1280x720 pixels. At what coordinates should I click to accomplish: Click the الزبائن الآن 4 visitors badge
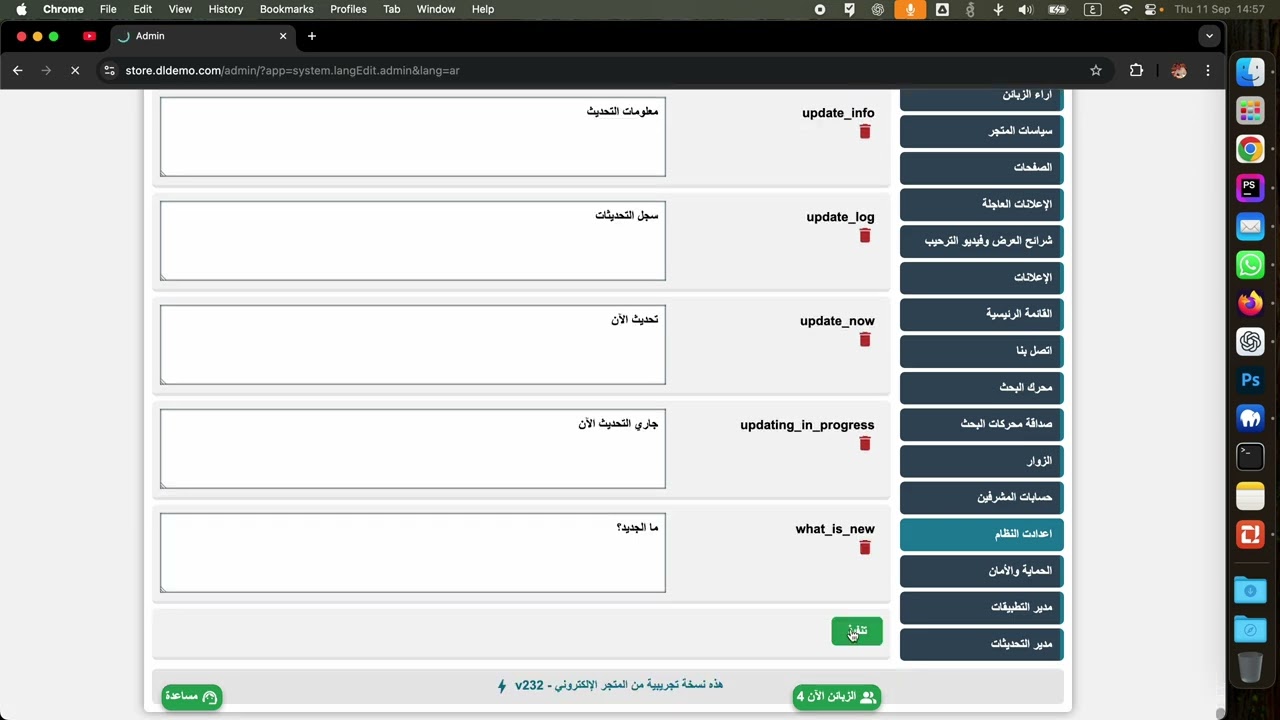click(837, 697)
